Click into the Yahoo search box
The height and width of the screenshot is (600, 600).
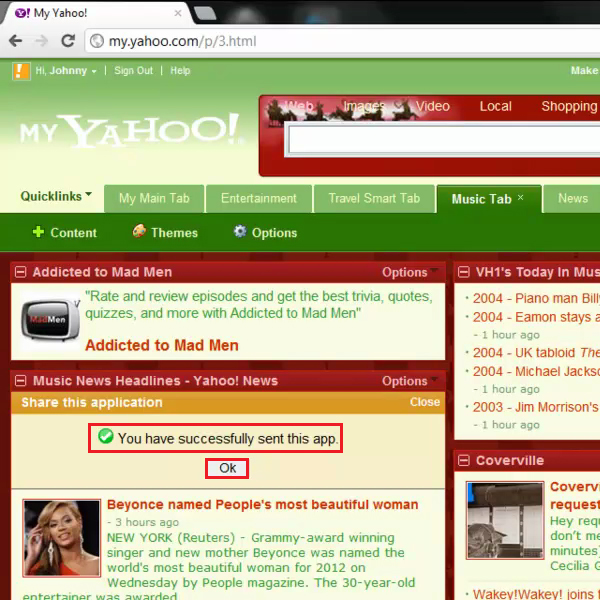click(444, 140)
